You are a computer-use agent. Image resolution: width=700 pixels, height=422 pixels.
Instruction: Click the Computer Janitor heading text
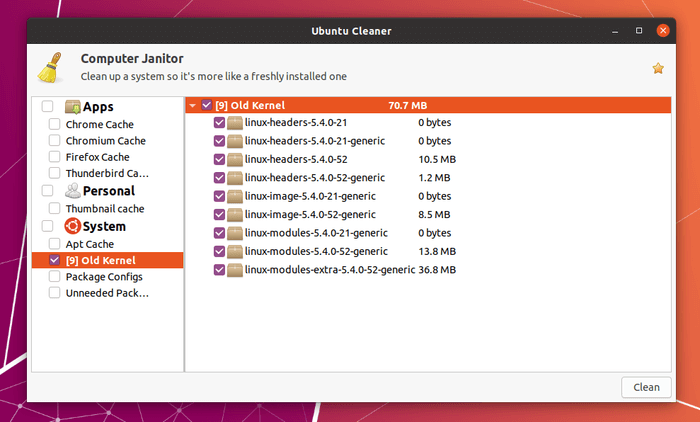[x=132, y=58]
